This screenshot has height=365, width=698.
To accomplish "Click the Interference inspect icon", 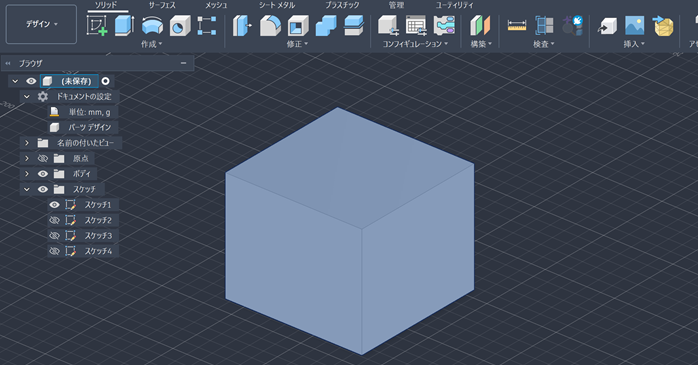I will pos(544,25).
